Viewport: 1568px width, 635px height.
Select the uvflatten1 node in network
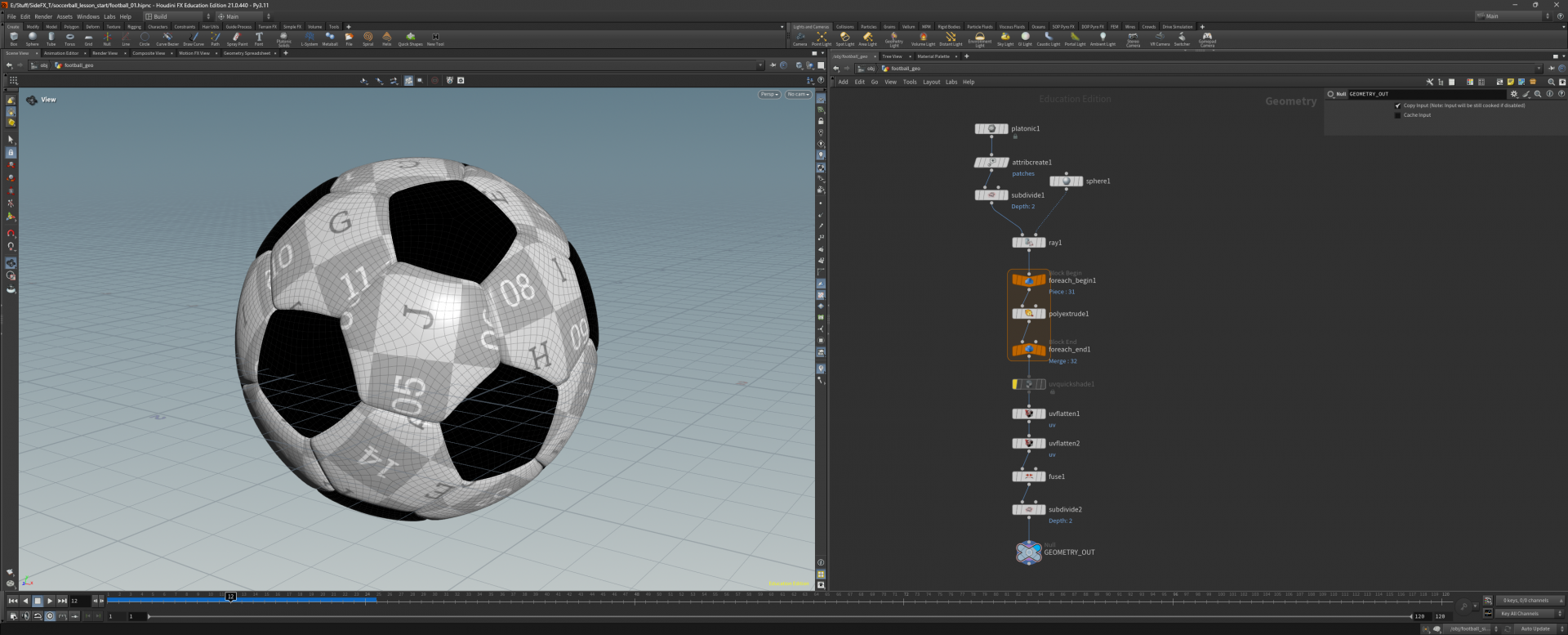pos(1029,414)
